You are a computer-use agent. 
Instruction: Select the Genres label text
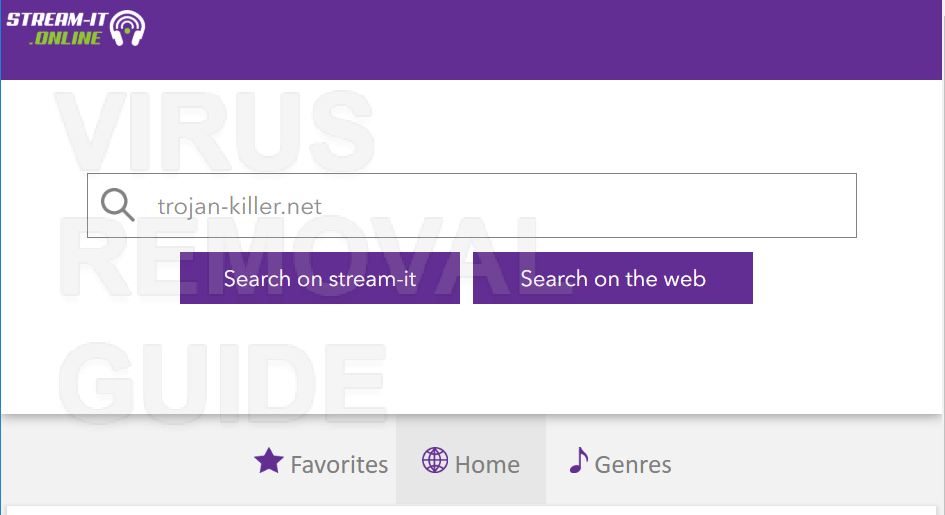633,465
